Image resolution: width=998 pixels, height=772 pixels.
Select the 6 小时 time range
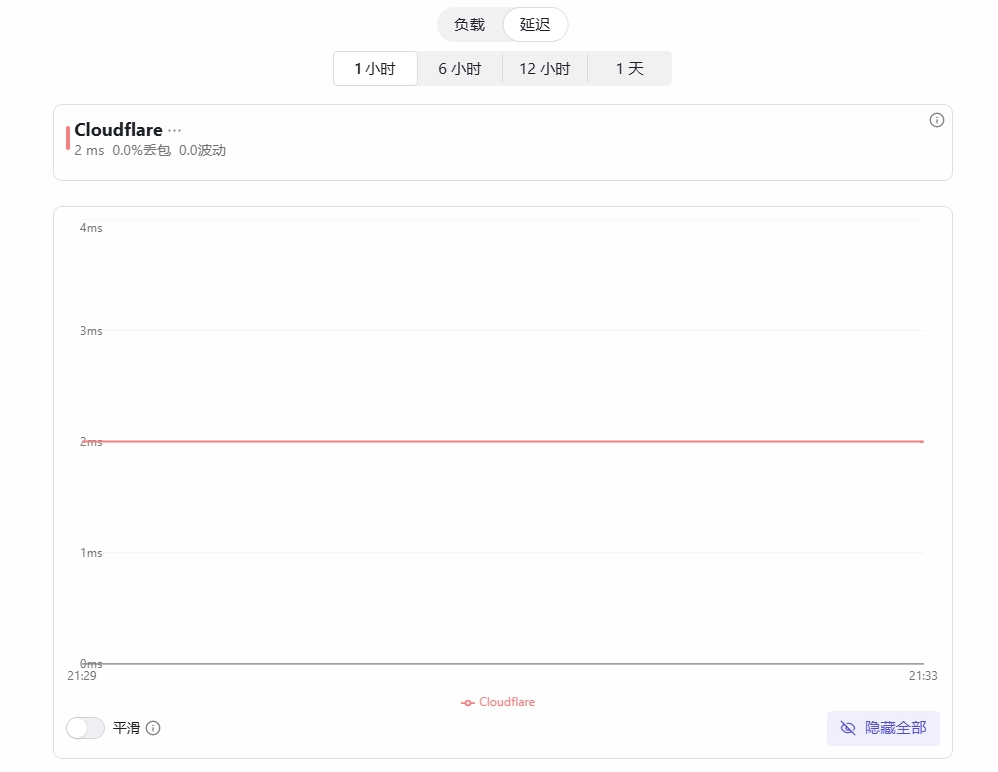click(x=460, y=68)
